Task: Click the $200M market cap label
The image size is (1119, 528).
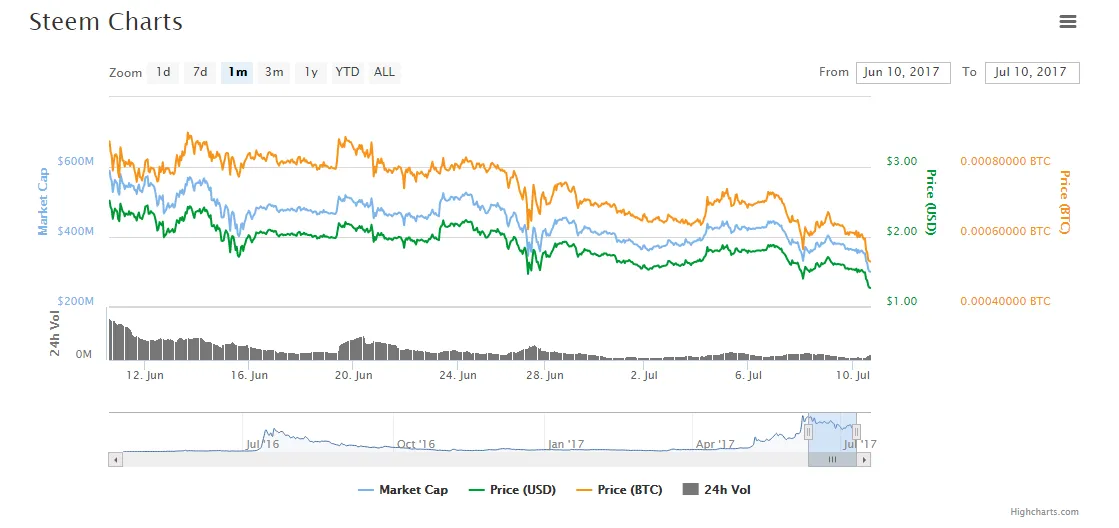Action: click(x=76, y=301)
